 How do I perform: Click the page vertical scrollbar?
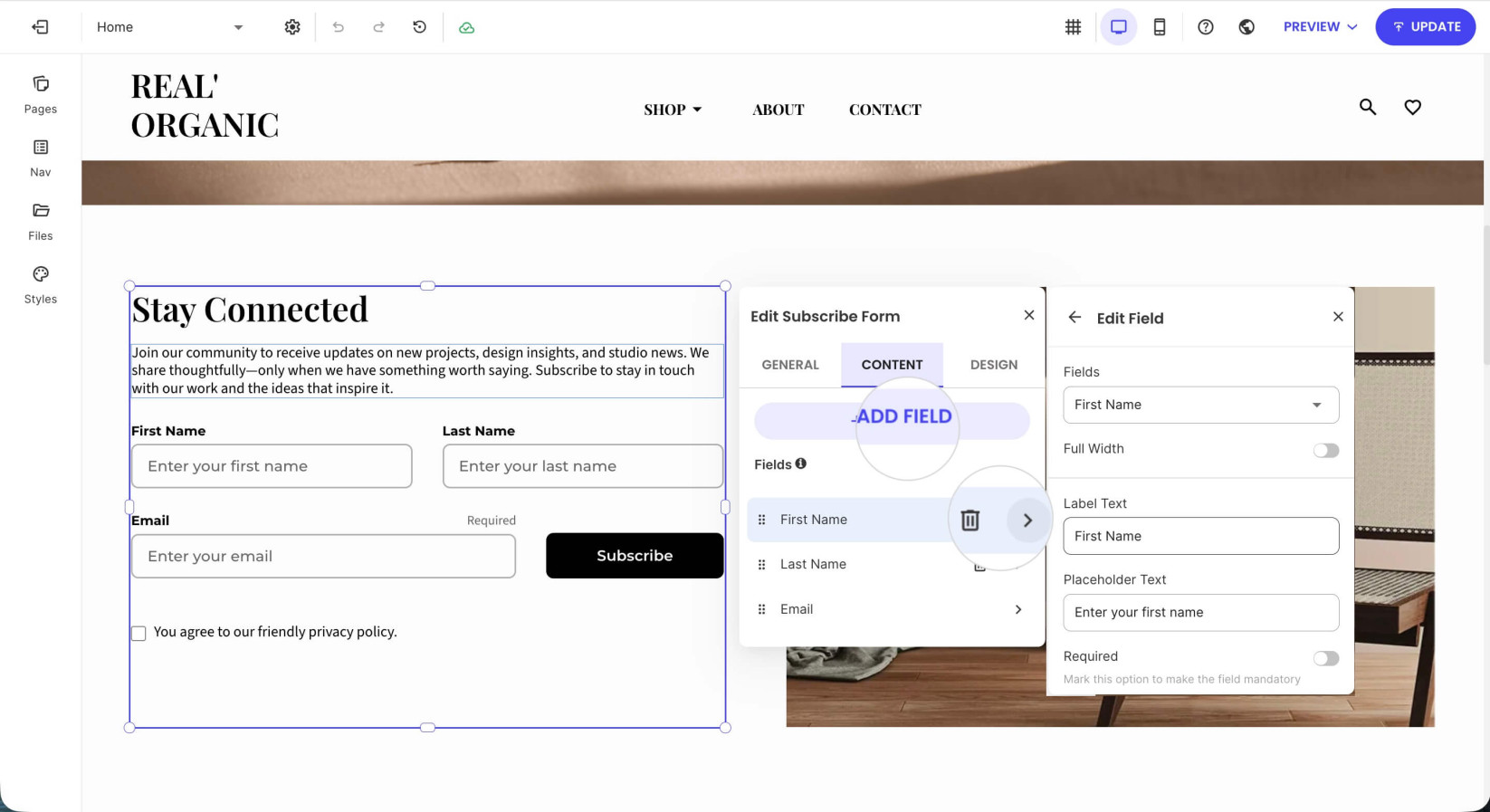[x=1485, y=295]
